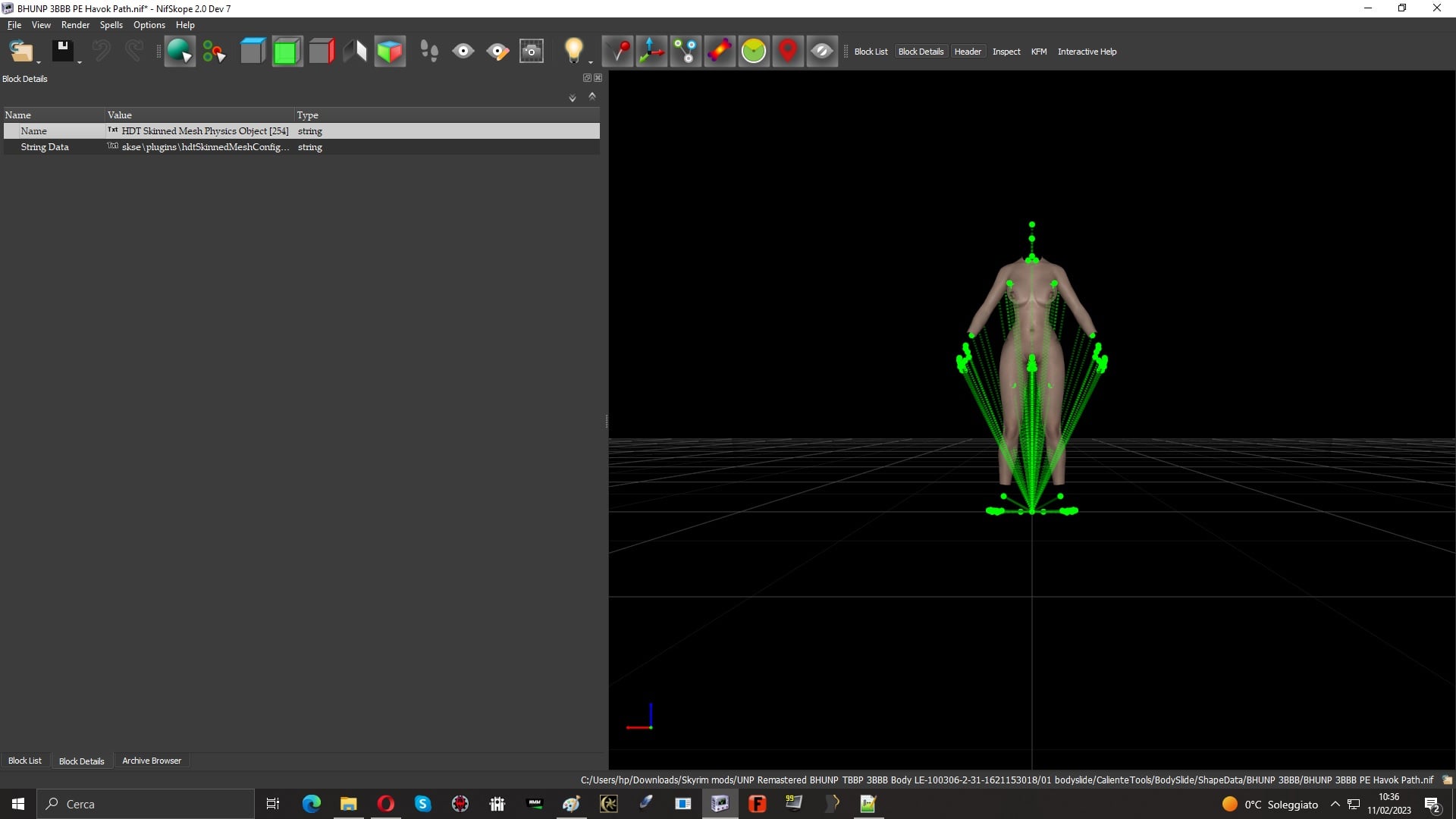Sort by the Value column header
The width and height of the screenshot is (1456, 819).
click(199, 115)
